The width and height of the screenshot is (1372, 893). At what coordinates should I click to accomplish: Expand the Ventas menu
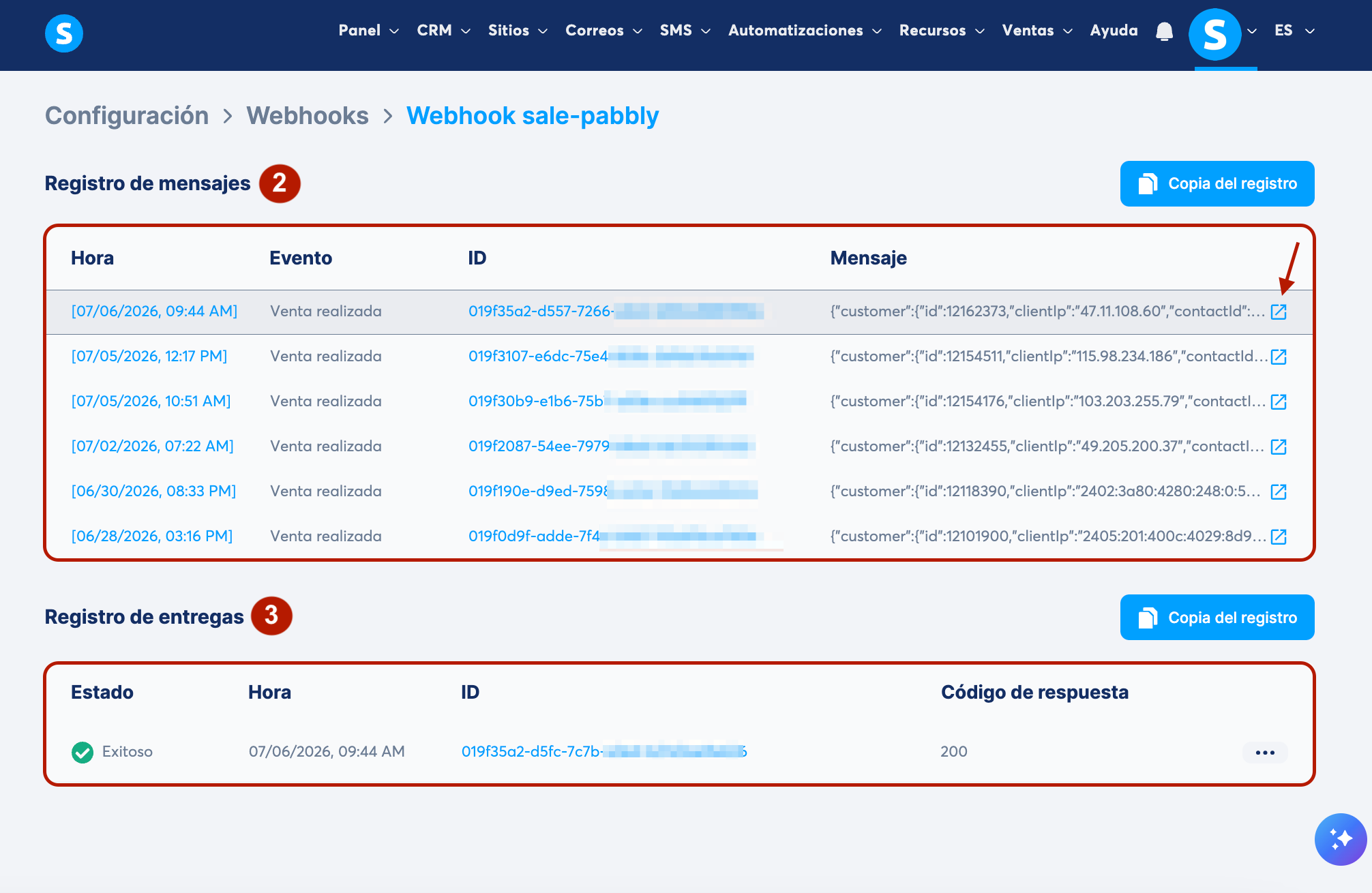click(1037, 31)
